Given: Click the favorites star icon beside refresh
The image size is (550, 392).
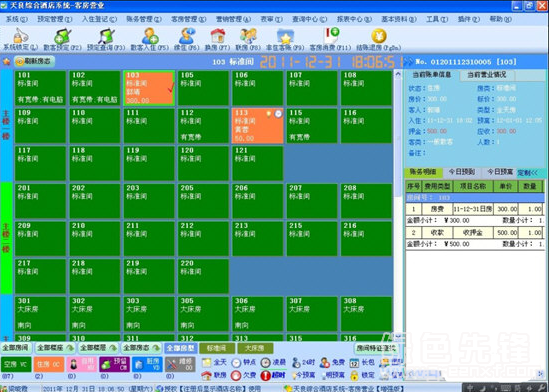Looking at the screenshot, I should (x=6, y=62).
